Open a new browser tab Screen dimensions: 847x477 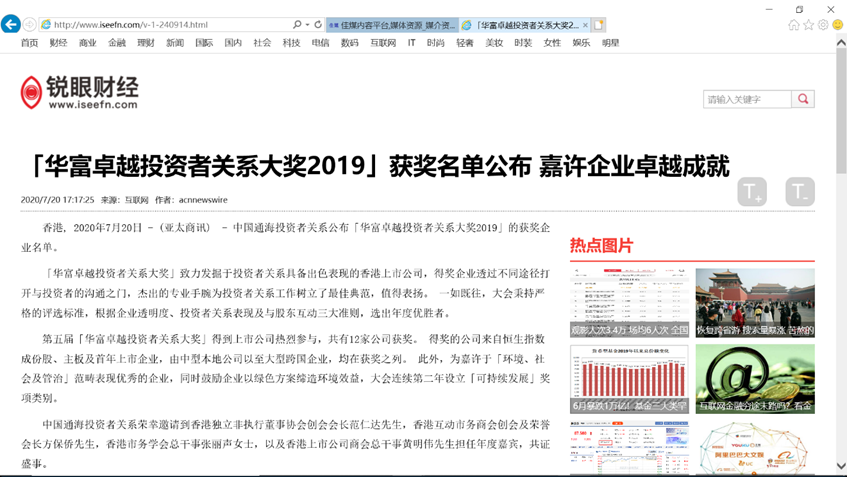[x=599, y=25]
